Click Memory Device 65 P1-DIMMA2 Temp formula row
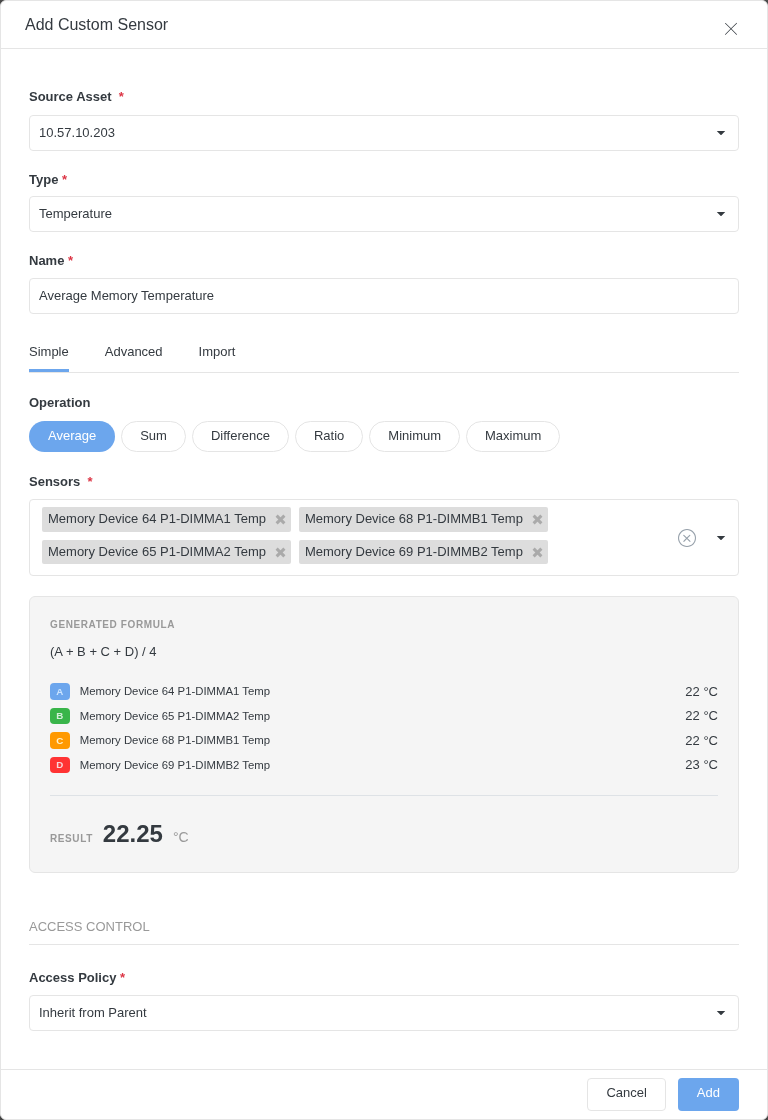Viewport: 768px width, 1120px height. (x=384, y=716)
